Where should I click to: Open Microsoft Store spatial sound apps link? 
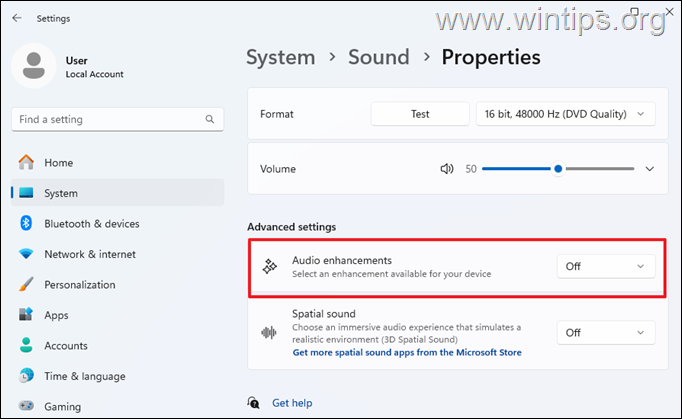coord(406,352)
